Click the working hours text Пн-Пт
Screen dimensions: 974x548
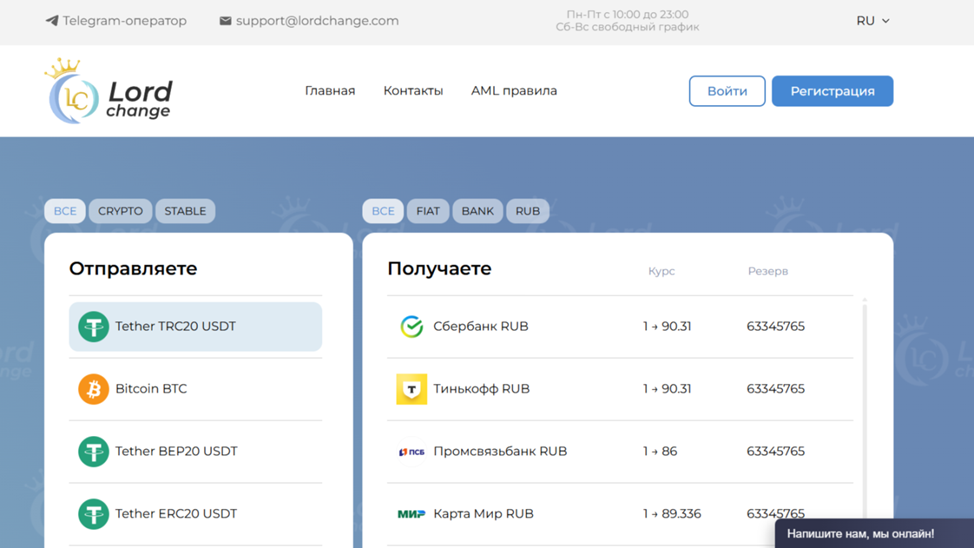coord(627,14)
